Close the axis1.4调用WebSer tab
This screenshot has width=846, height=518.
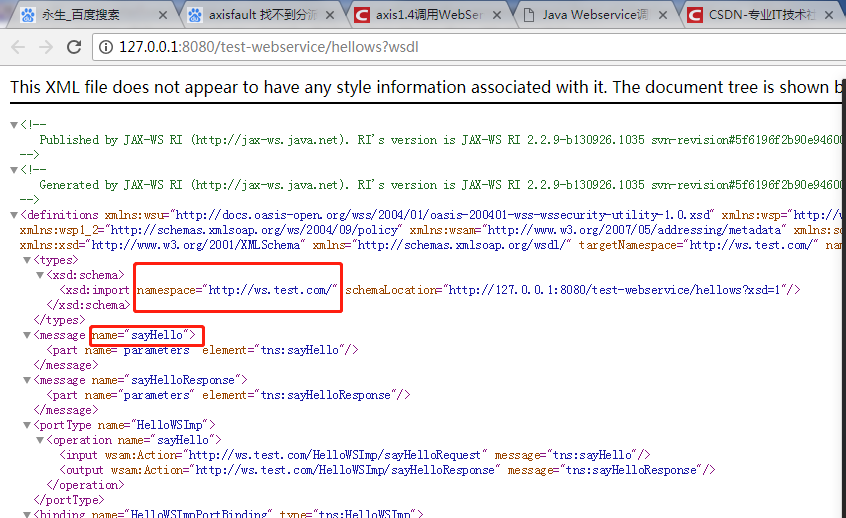497,16
